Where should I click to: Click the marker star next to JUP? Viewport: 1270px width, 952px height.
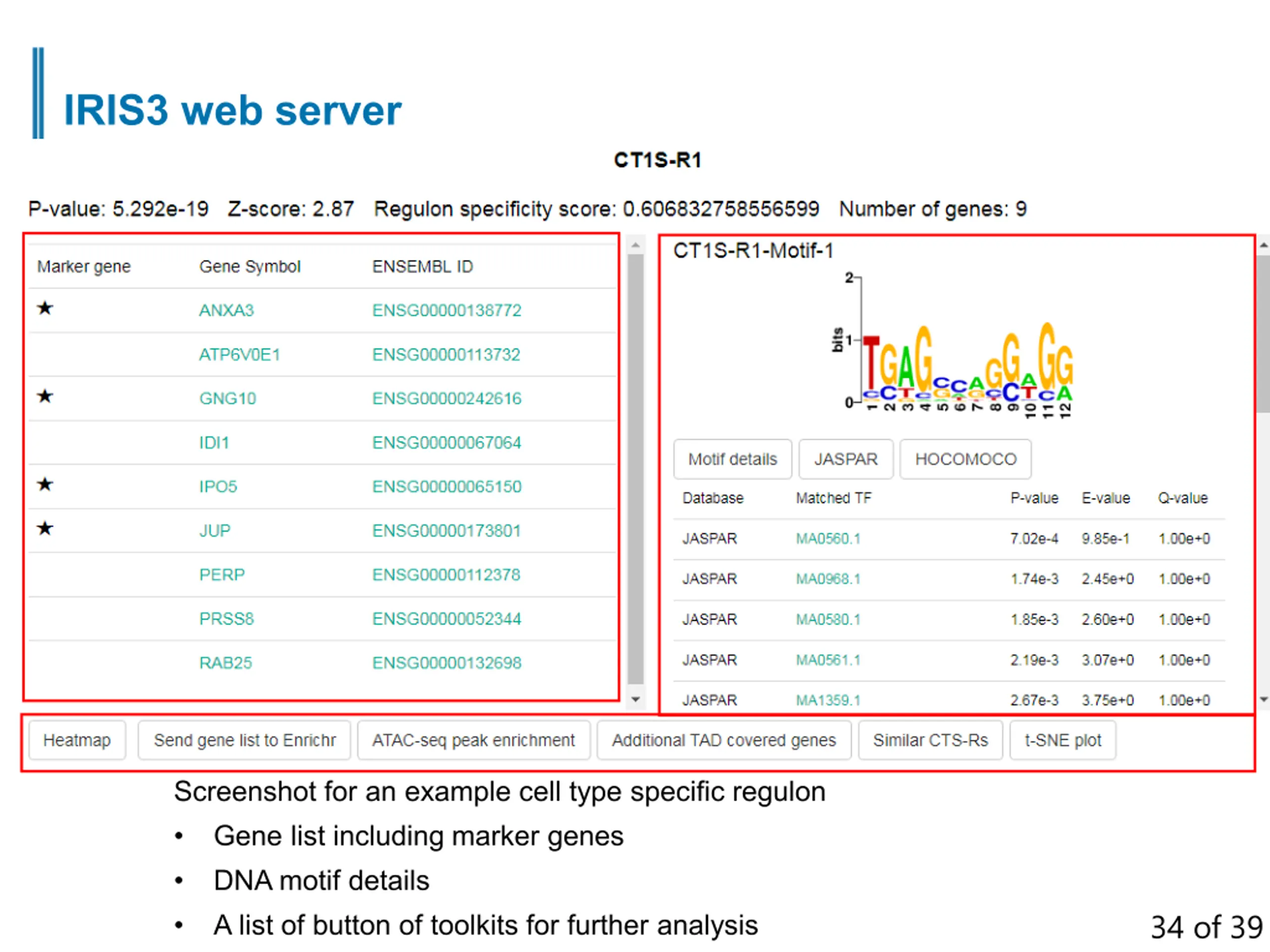click(x=45, y=529)
